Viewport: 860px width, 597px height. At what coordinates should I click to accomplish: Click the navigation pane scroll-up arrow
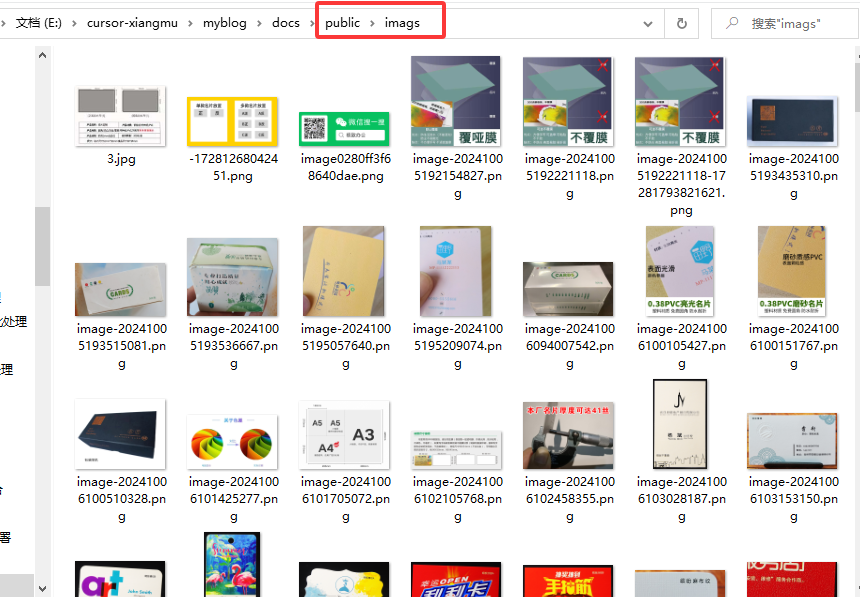coord(43,55)
